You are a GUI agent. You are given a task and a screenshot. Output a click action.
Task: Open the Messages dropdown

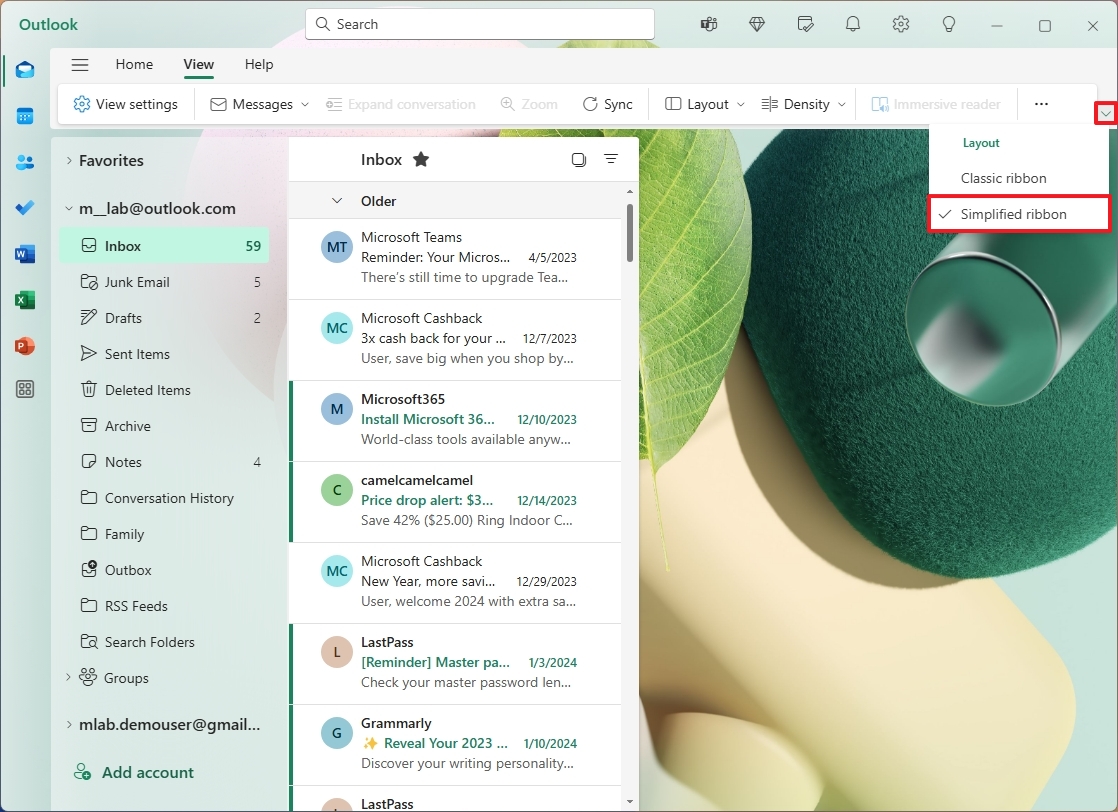(260, 104)
